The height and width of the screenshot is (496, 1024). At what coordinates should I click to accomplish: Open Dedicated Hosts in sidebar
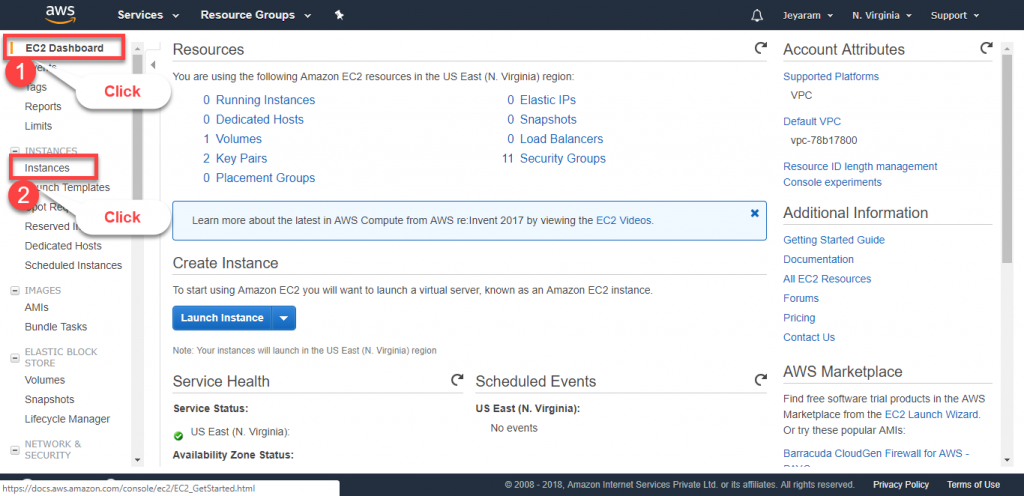click(63, 246)
